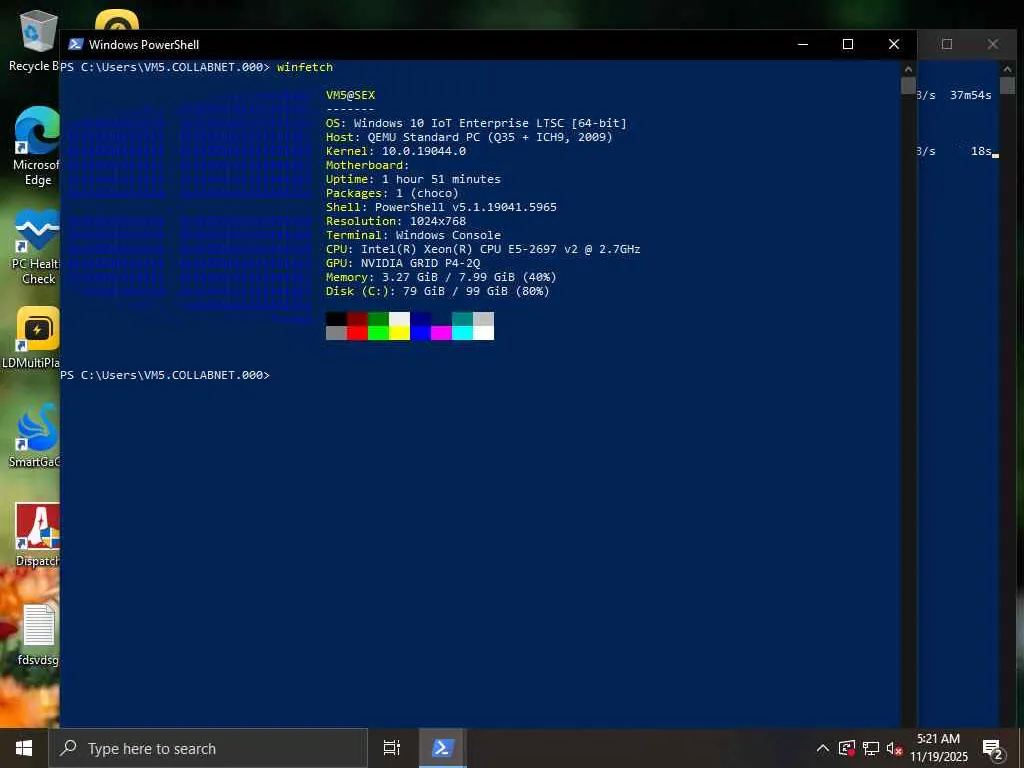The height and width of the screenshot is (768, 1024).
Task: Click the 'Memory: 3.27 GiB / 7.99 GiB' line
Action: (441, 278)
